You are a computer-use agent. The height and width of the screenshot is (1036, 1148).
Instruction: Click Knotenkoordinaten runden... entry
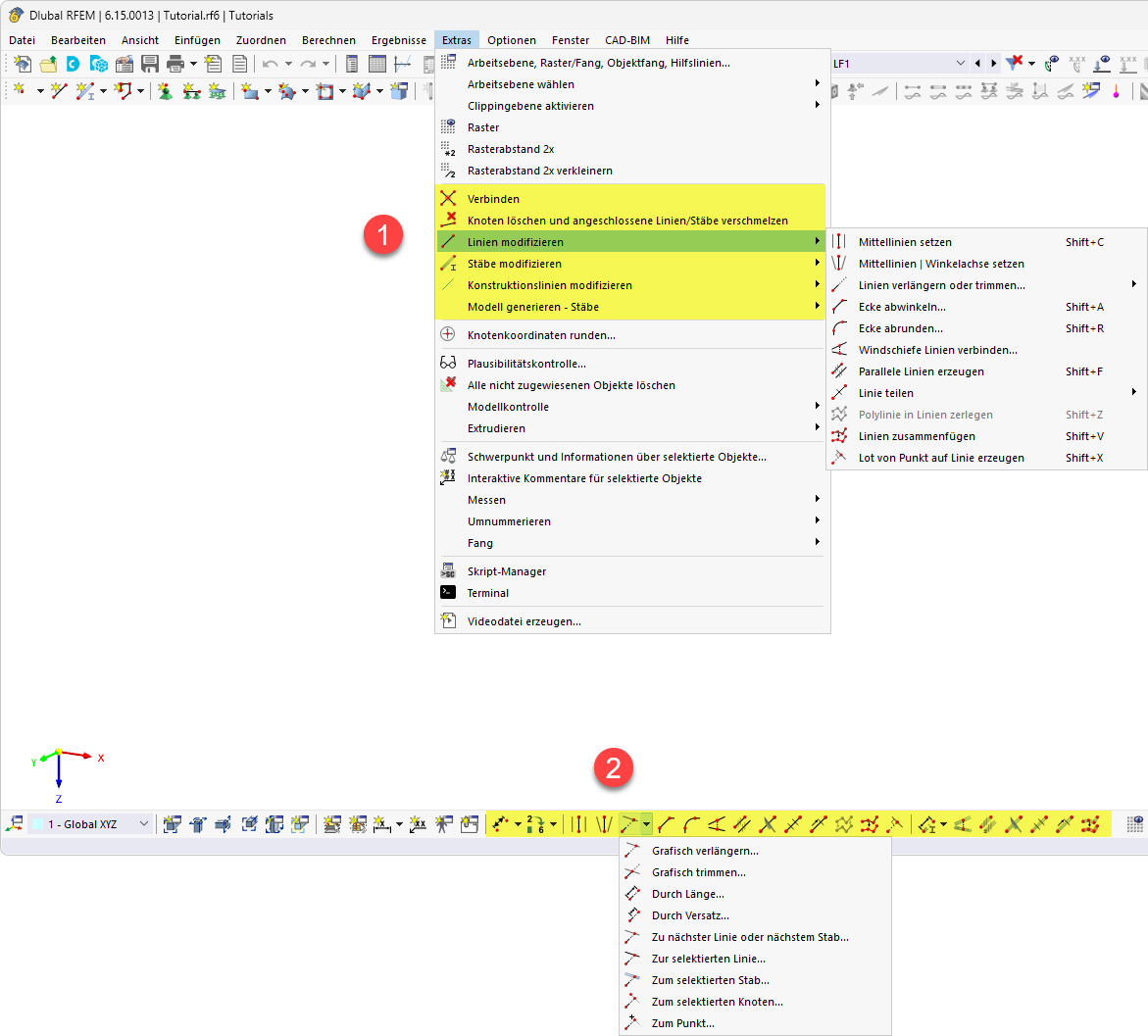(632, 335)
